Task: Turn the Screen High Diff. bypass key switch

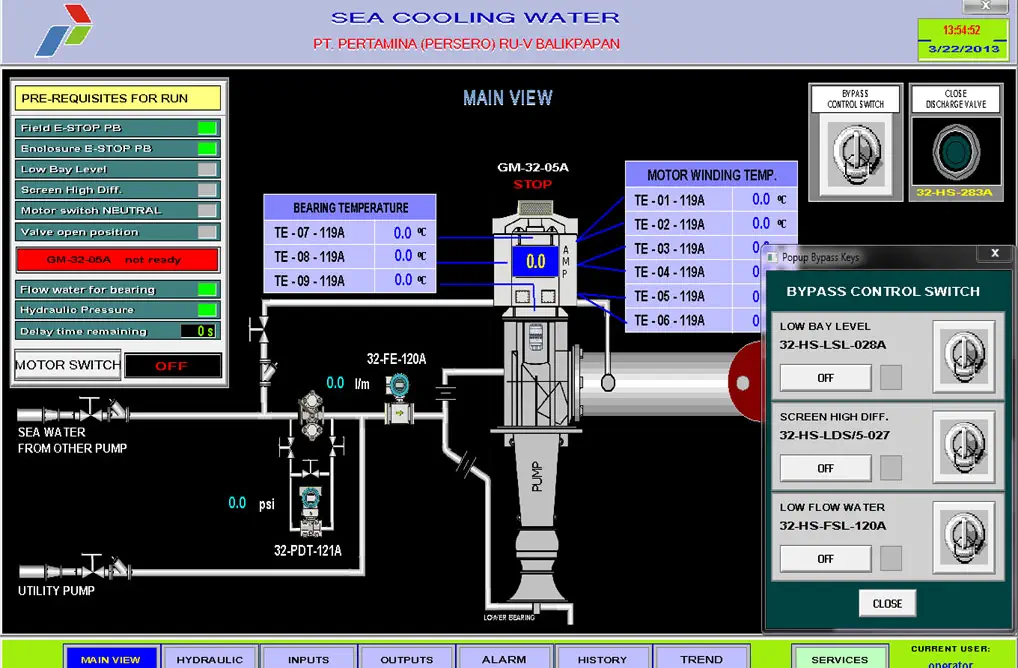Action: tap(963, 447)
